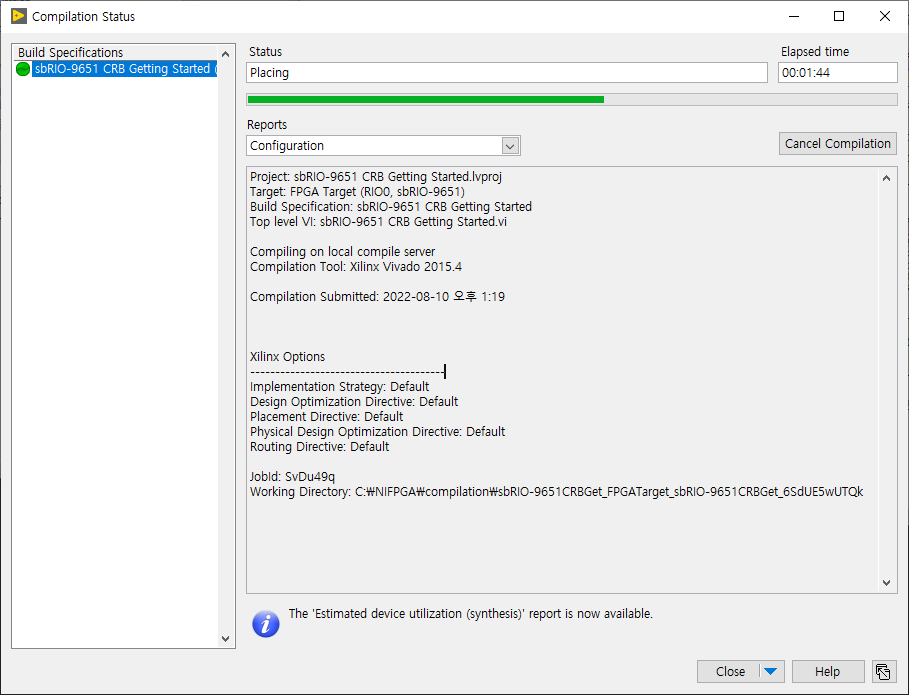
Task: Click the 'Implementation Strategy: Default' line
Action: (340, 387)
